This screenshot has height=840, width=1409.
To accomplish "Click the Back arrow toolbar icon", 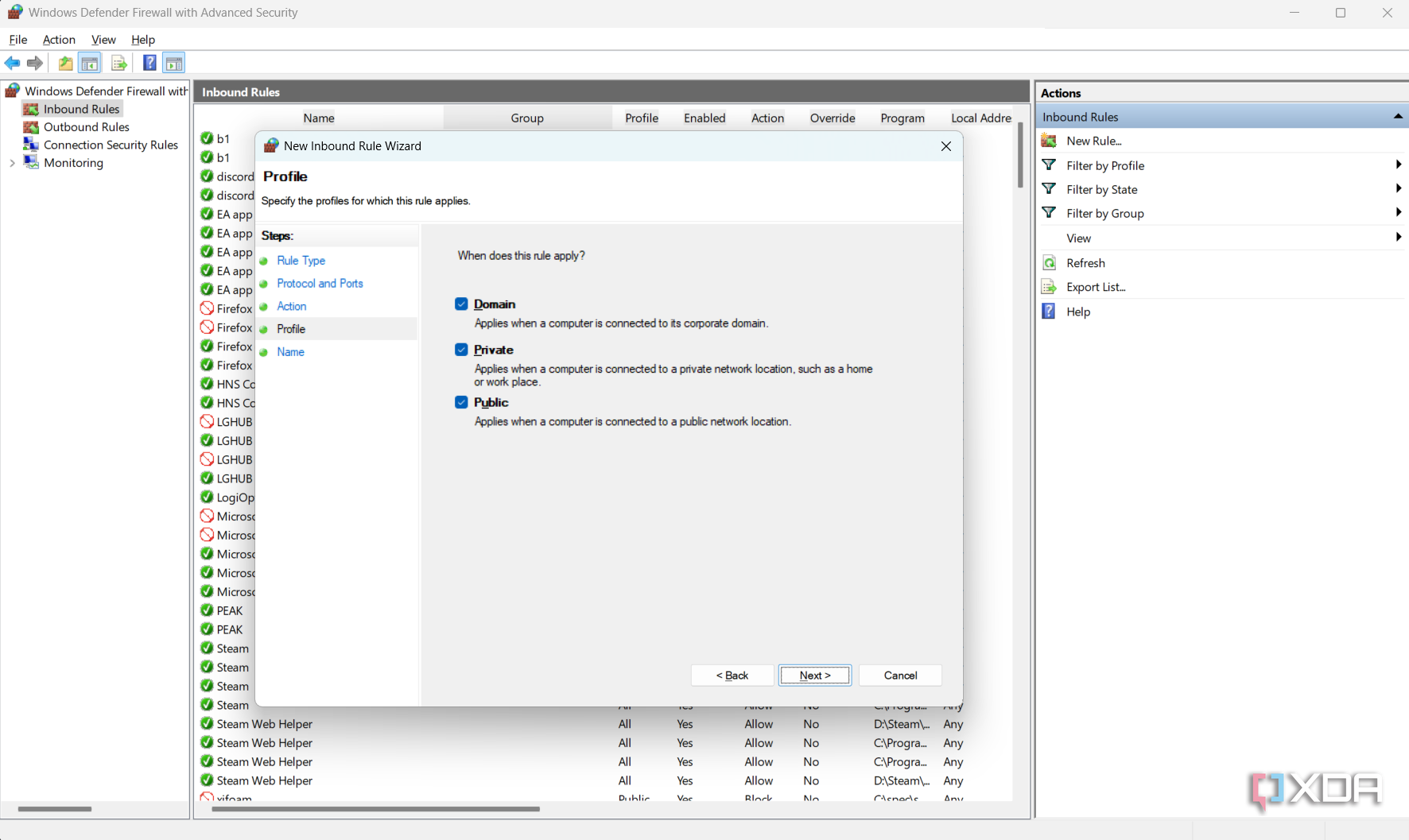I will click(x=13, y=63).
